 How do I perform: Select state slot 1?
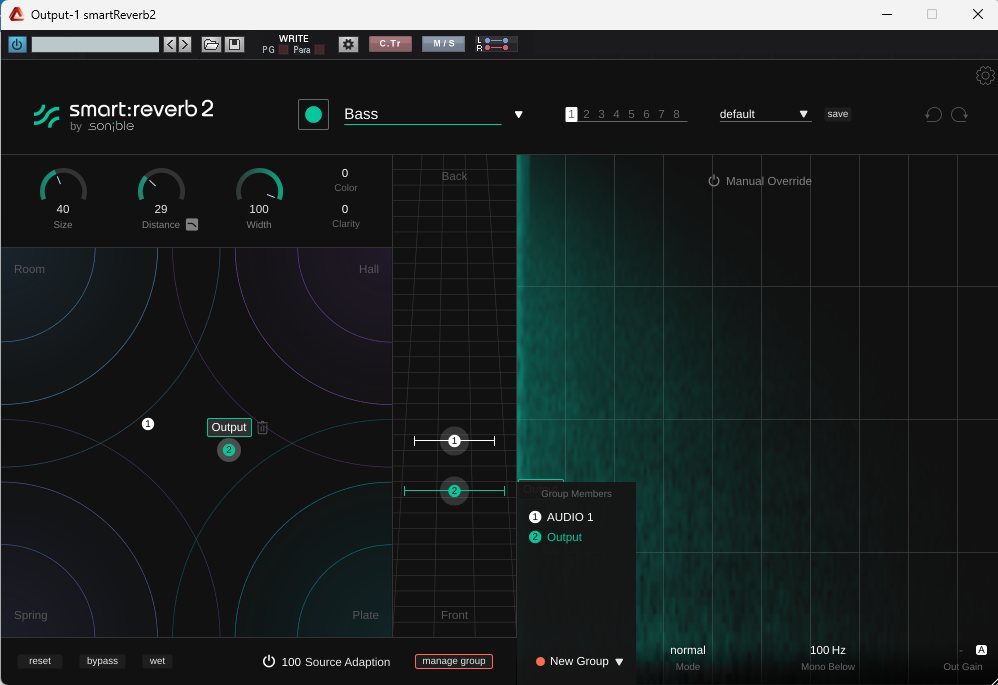coord(571,114)
